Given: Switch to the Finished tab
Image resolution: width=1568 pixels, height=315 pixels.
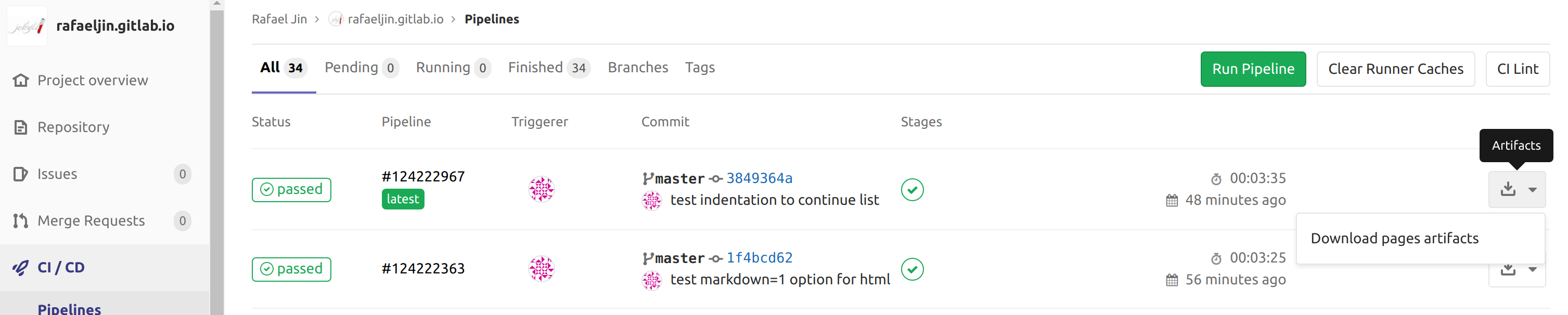Looking at the screenshot, I should 548,68.
